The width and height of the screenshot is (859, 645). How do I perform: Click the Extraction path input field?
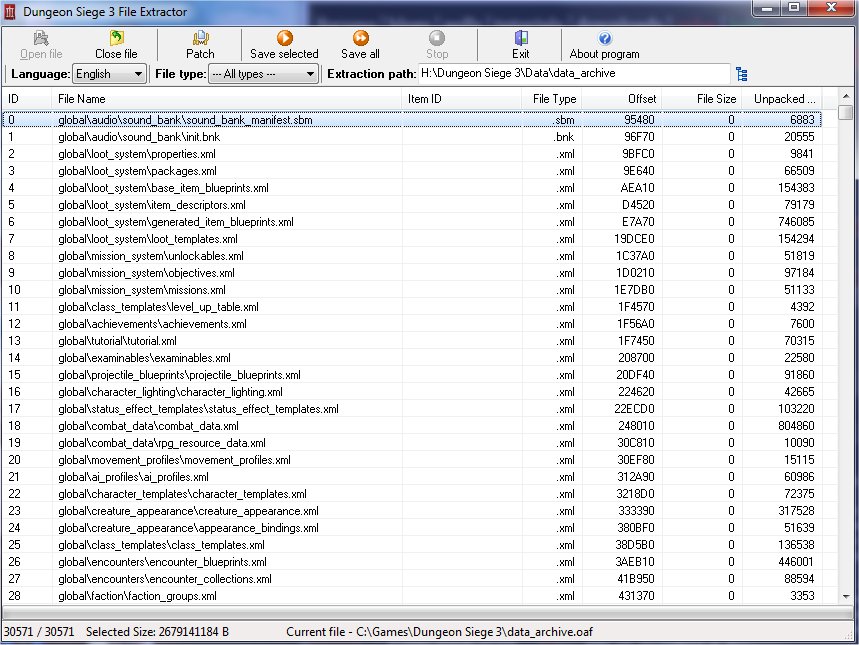point(574,73)
